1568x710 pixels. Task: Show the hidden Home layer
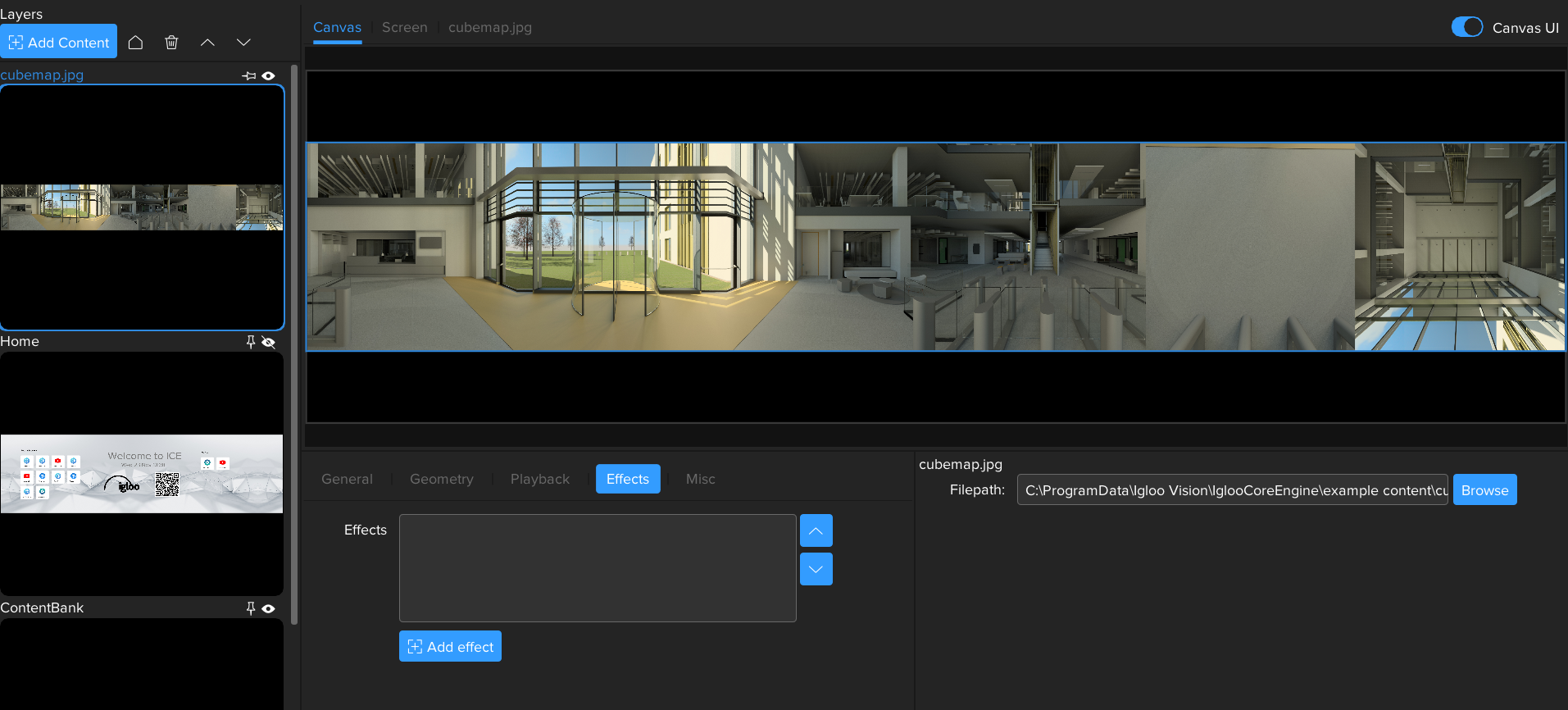[x=269, y=342]
